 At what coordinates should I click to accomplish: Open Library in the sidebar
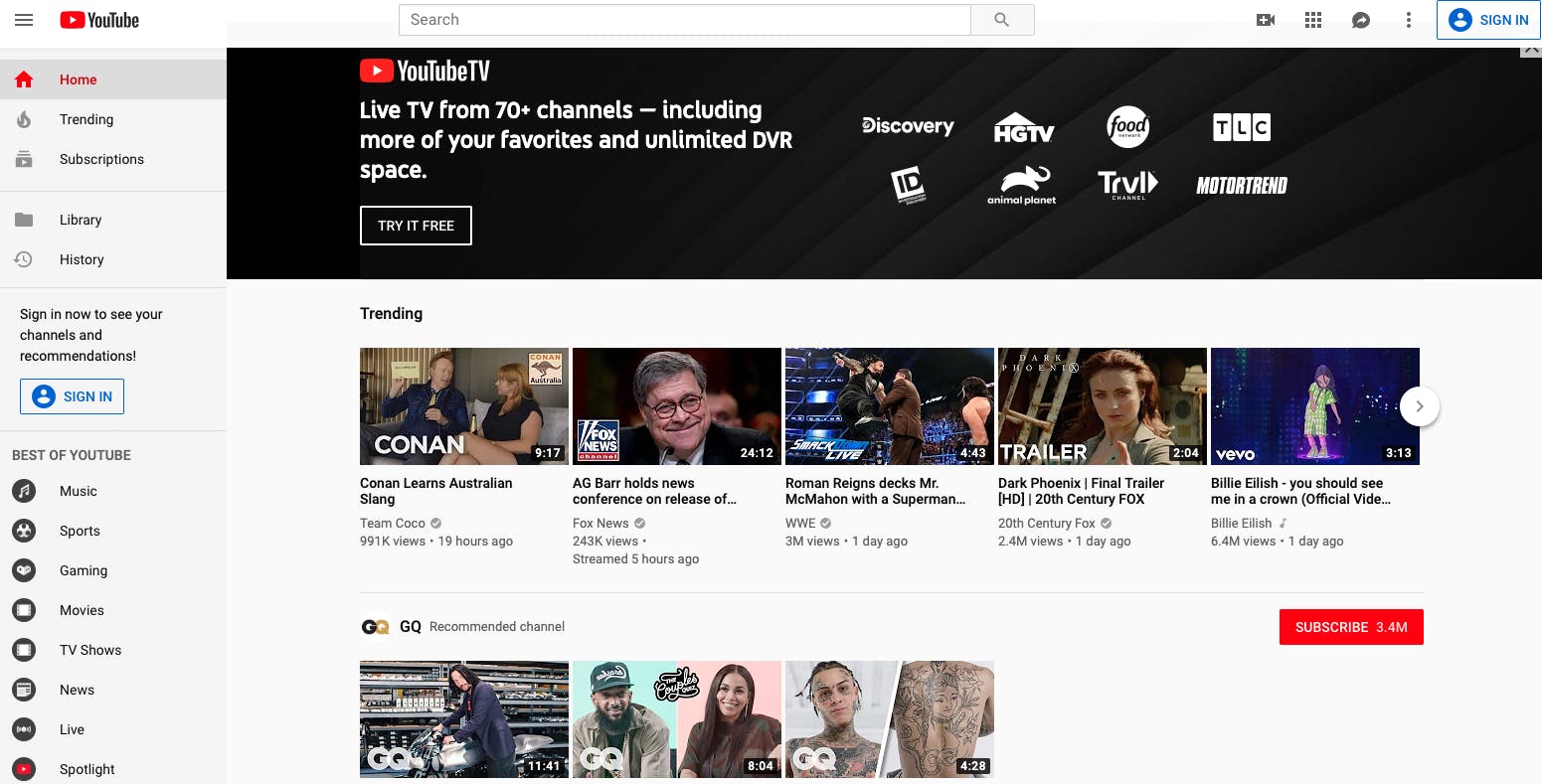pyautogui.click(x=113, y=220)
